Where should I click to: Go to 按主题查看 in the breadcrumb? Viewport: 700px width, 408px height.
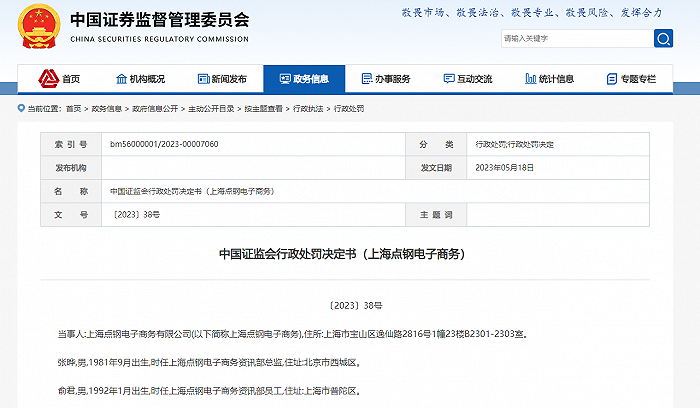point(263,108)
